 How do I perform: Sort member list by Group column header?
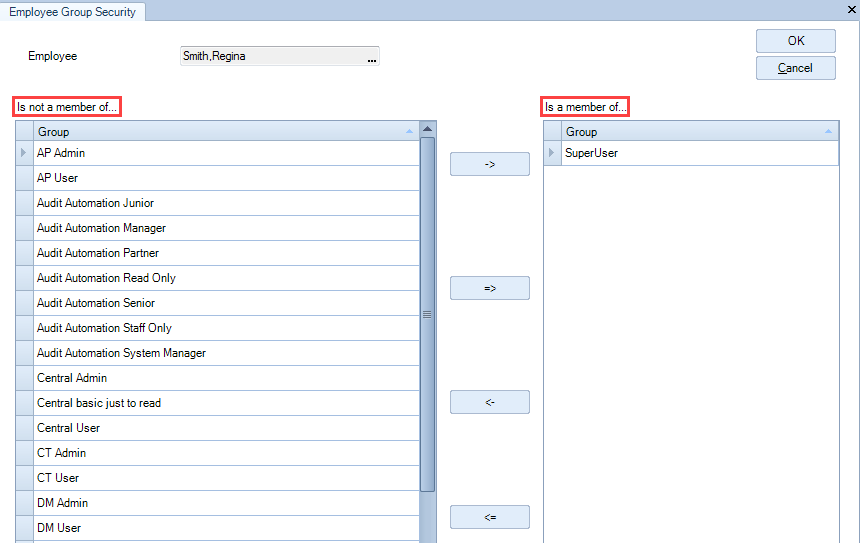[x=700, y=132]
